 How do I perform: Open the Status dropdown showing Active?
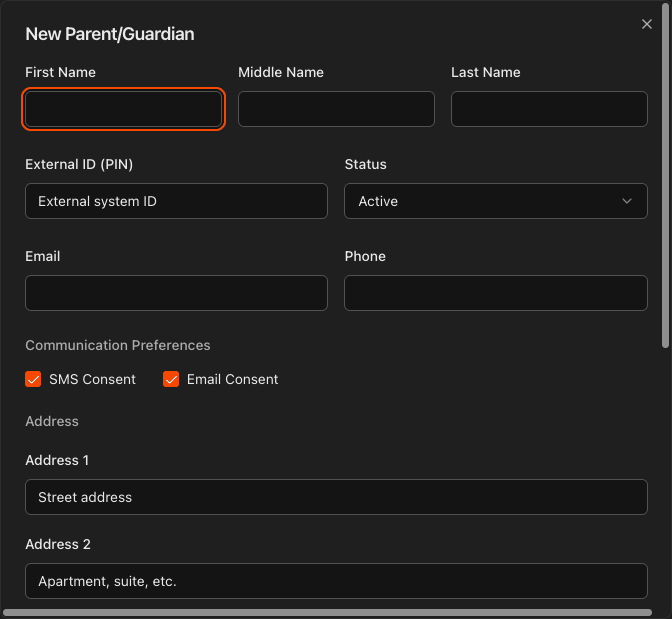click(x=495, y=201)
